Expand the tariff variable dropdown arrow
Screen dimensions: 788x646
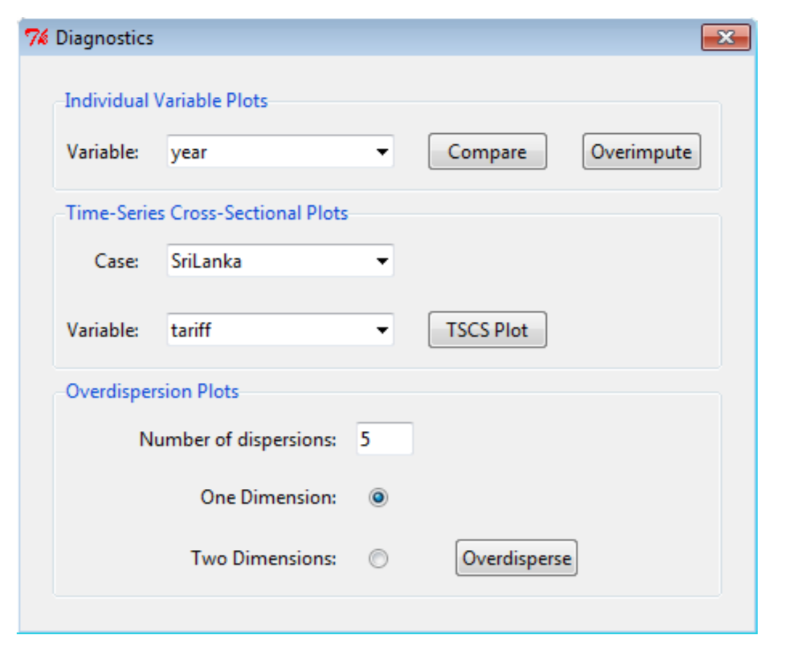pos(381,329)
